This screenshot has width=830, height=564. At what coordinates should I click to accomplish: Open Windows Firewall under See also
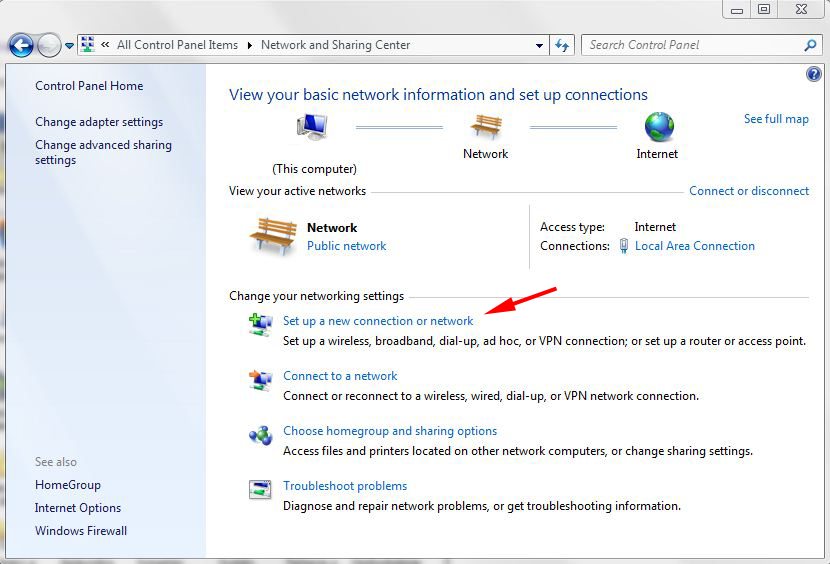click(x=81, y=531)
